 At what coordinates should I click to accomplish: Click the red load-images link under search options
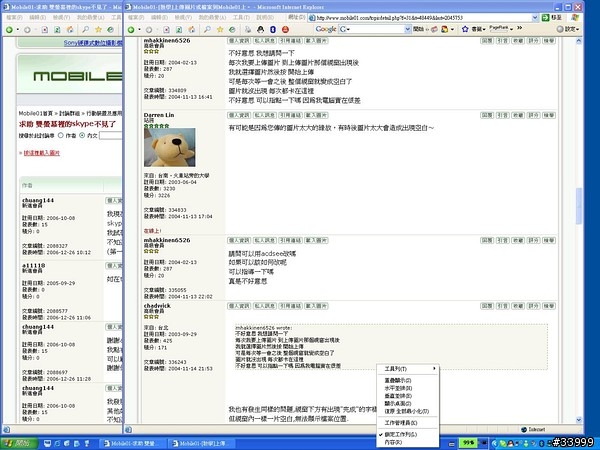click(x=42, y=153)
